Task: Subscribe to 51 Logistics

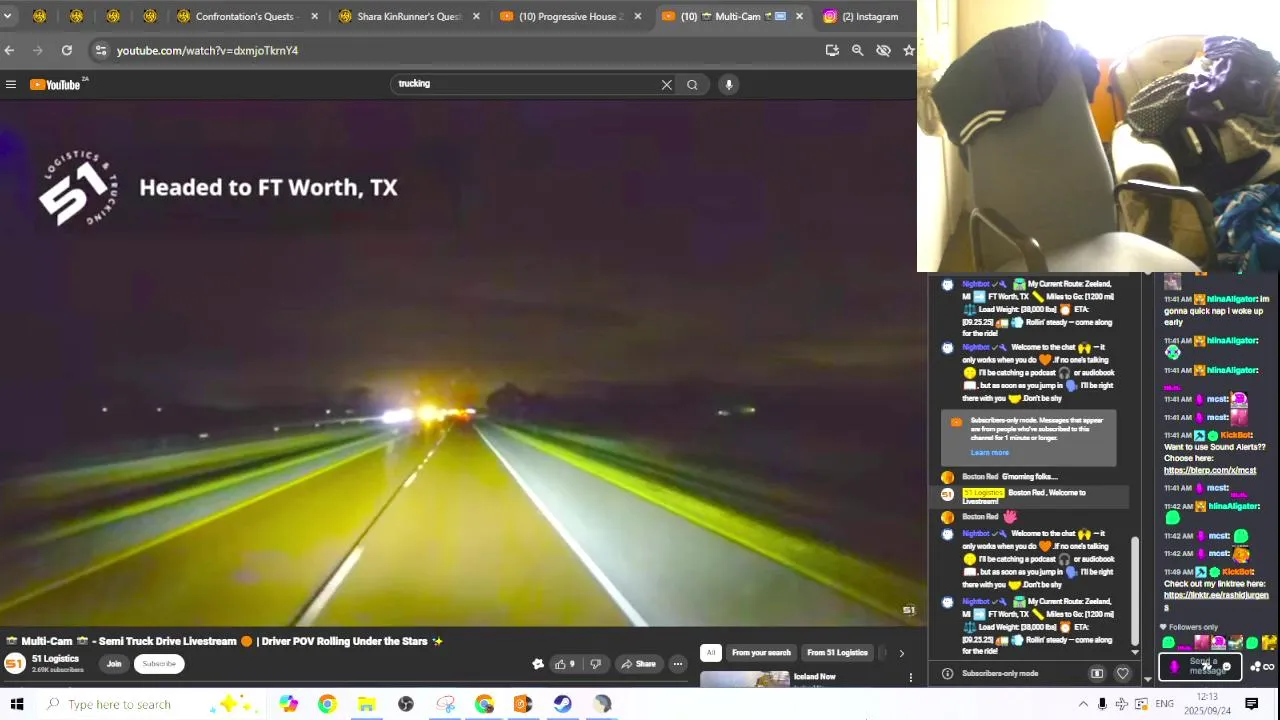Action: [159, 664]
